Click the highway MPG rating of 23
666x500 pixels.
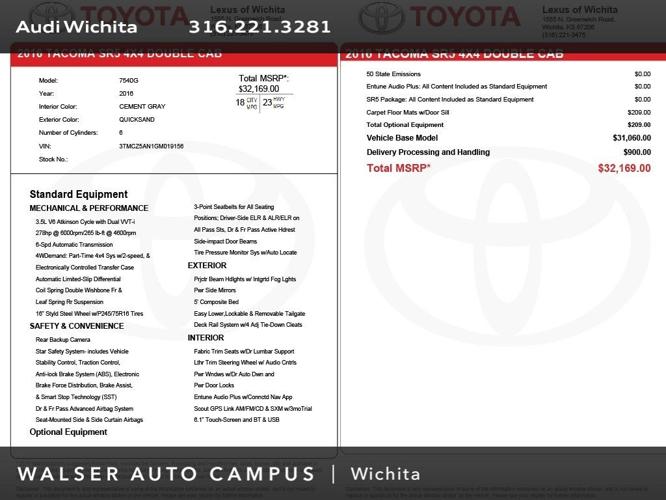pyautogui.click(x=267, y=102)
